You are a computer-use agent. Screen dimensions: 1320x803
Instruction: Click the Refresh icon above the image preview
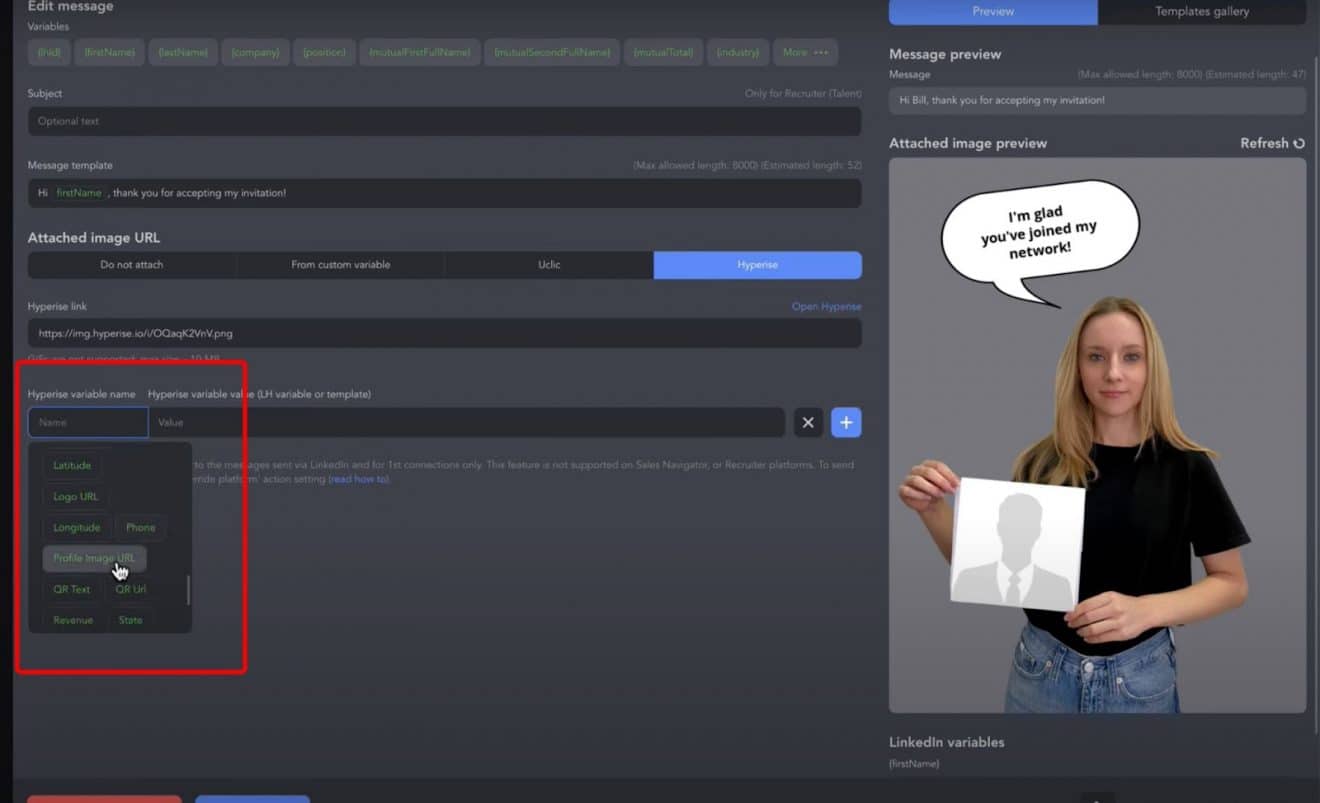pos(1297,143)
